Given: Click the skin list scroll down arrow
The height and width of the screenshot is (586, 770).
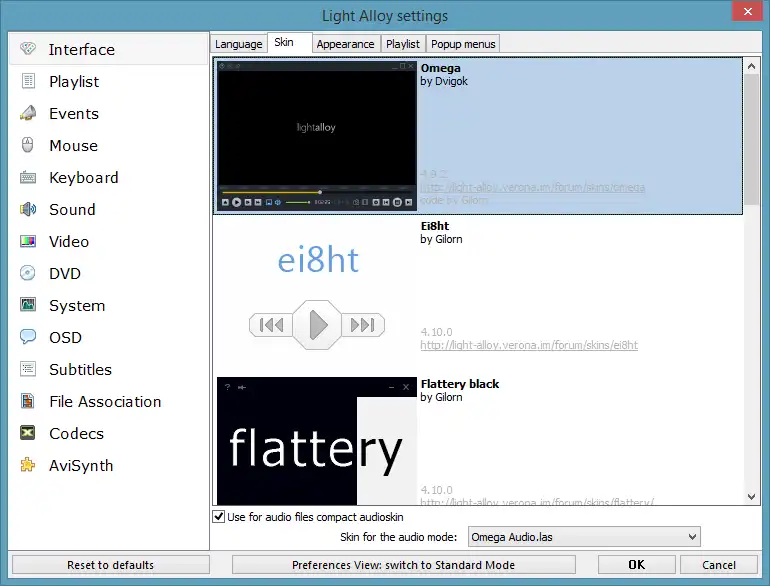Looking at the screenshot, I should [x=751, y=497].
